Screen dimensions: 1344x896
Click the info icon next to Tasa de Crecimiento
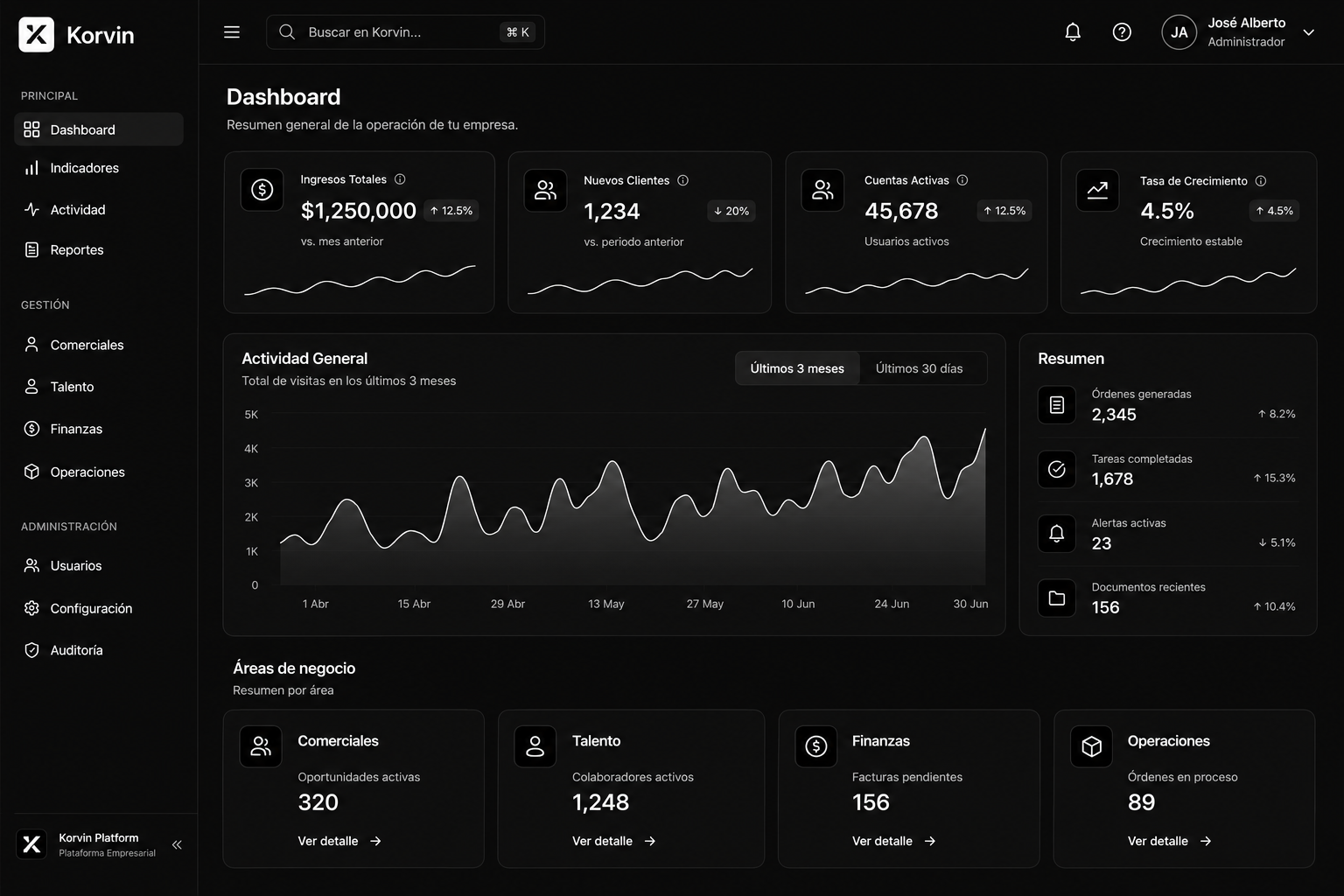point(1261,181)
